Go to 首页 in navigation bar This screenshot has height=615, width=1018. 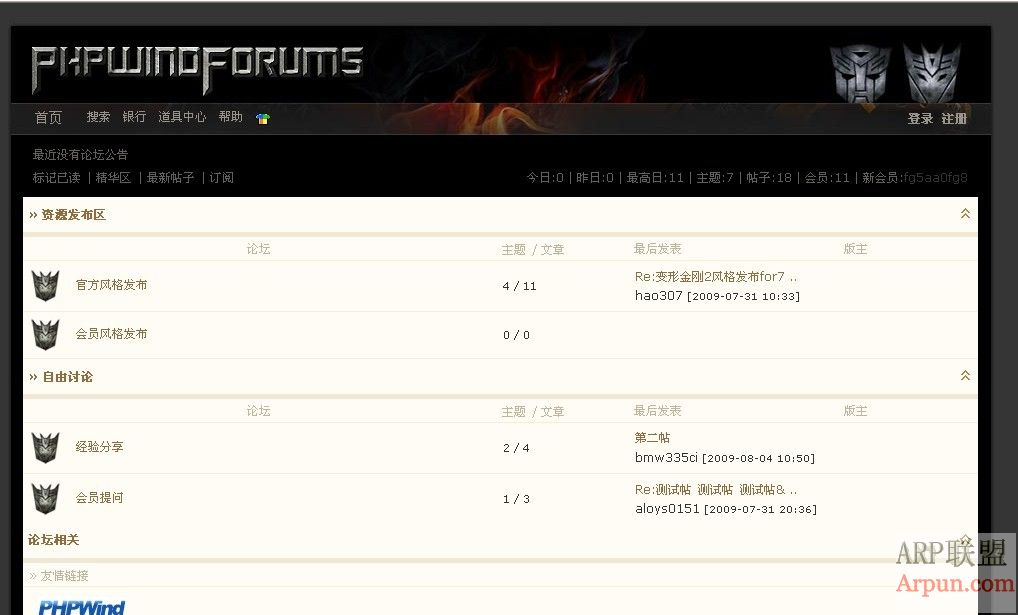[48, 118]
